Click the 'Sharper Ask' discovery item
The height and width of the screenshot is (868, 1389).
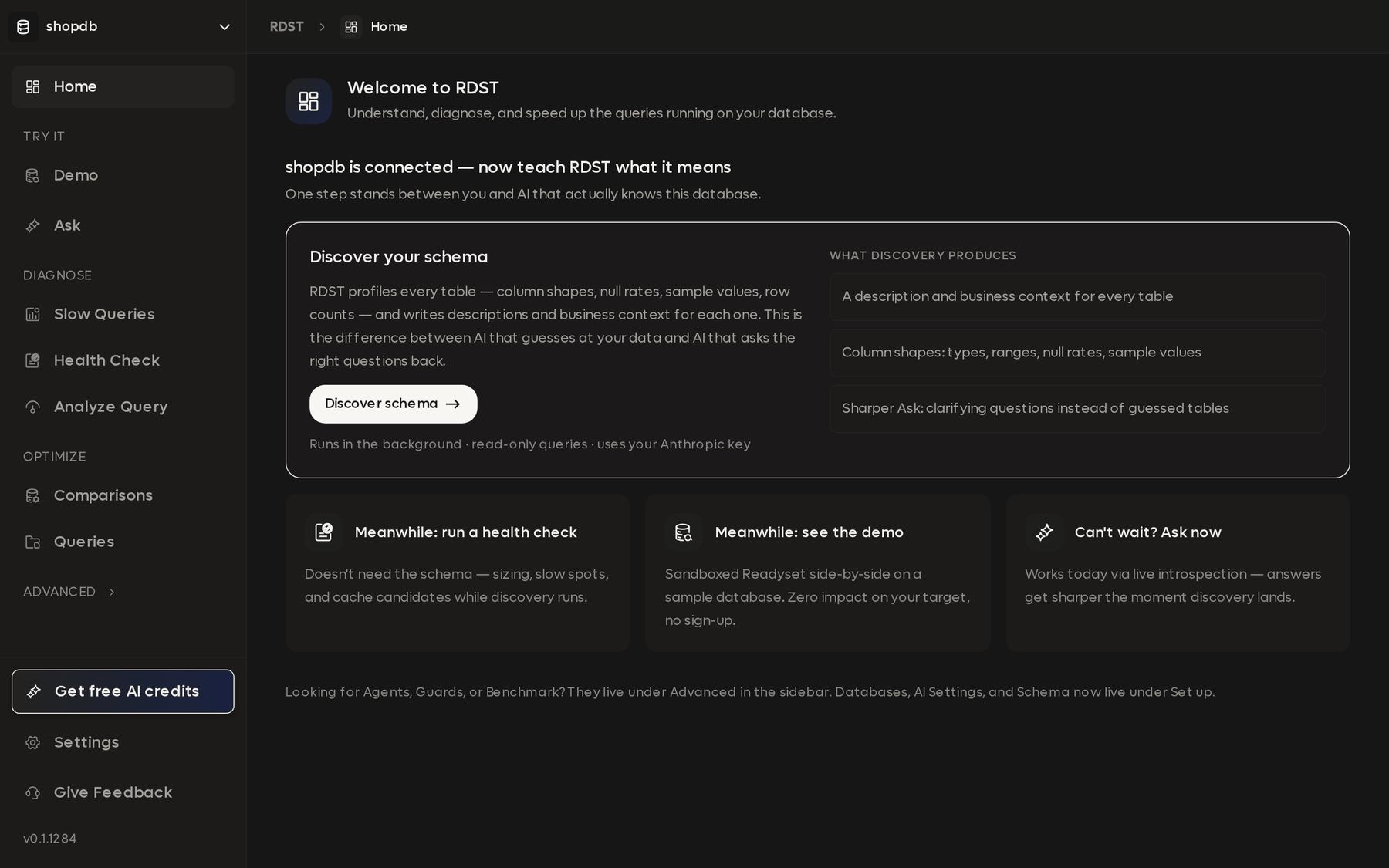[1077, 408]
